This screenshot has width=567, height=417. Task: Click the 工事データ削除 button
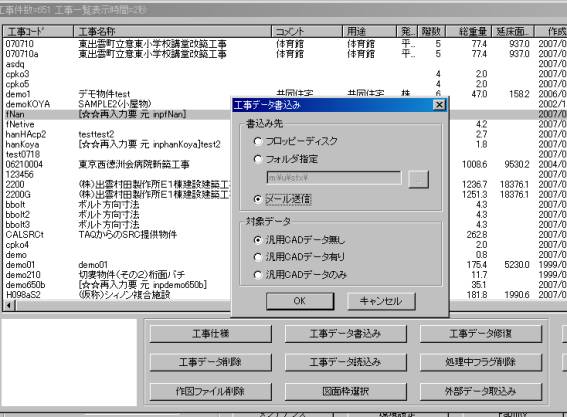pyautogui.click(x=210, y=362)
